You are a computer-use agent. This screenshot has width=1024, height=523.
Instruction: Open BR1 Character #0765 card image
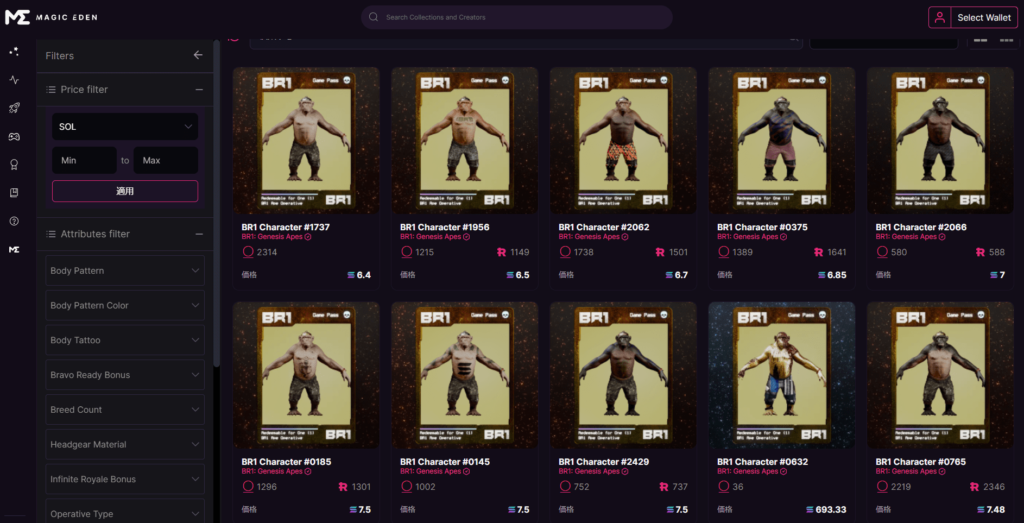[940, 375]
